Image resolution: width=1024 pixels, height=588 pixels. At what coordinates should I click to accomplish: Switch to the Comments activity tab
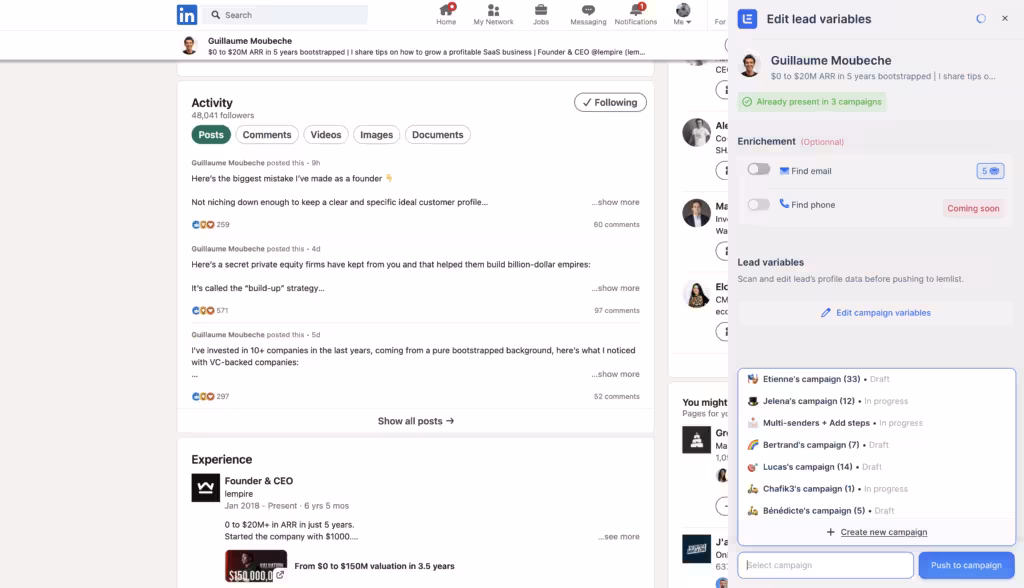267,135
